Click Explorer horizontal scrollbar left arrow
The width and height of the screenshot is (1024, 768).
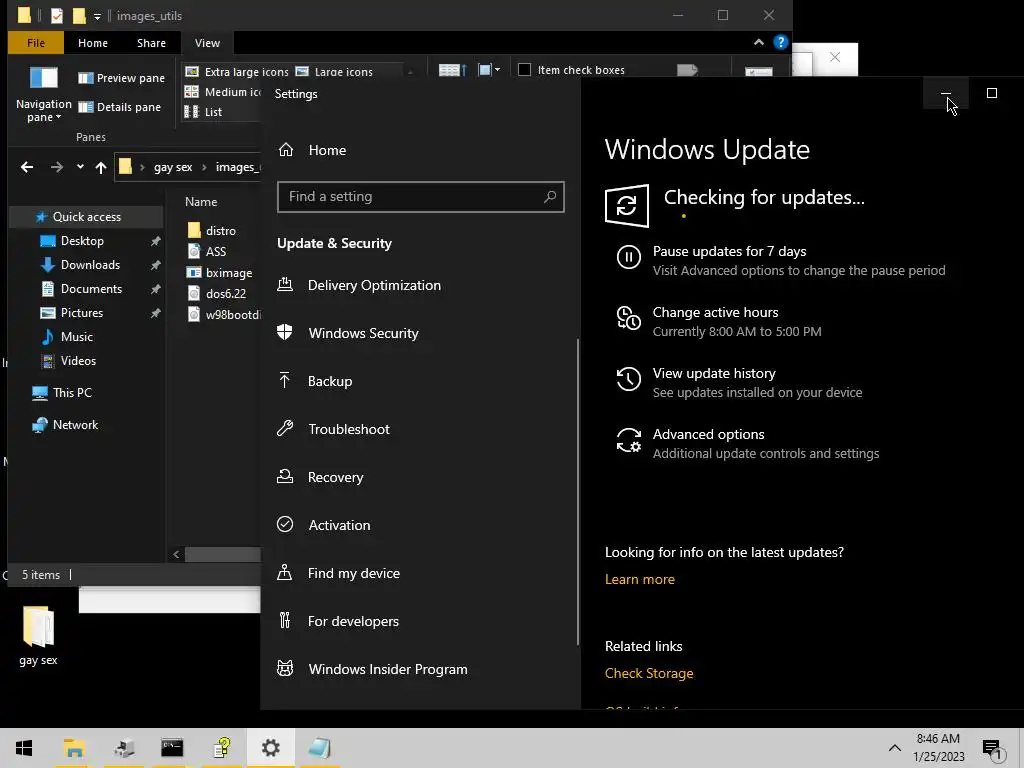(x=176, y=554)
